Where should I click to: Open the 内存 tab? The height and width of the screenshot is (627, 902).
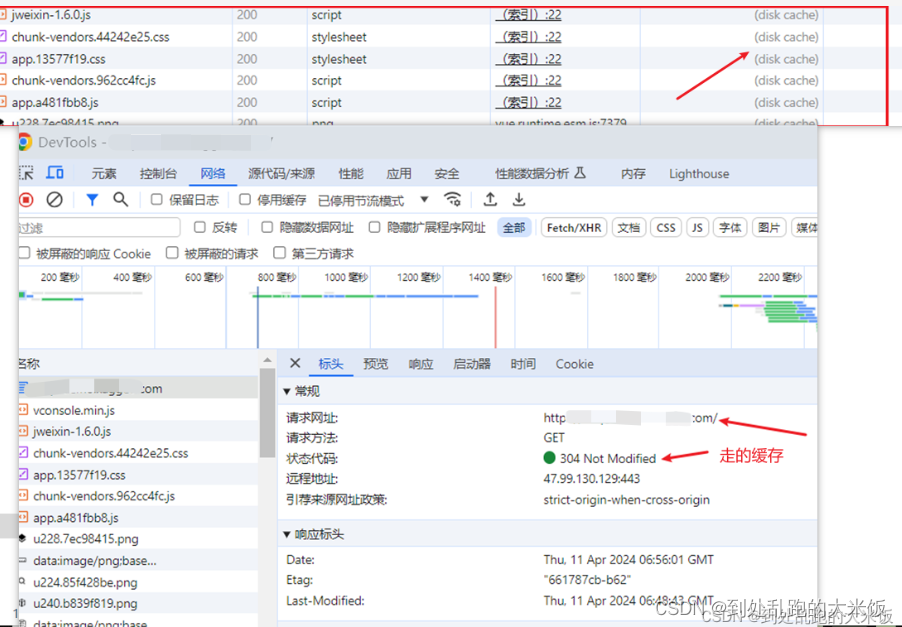point(633,174)
